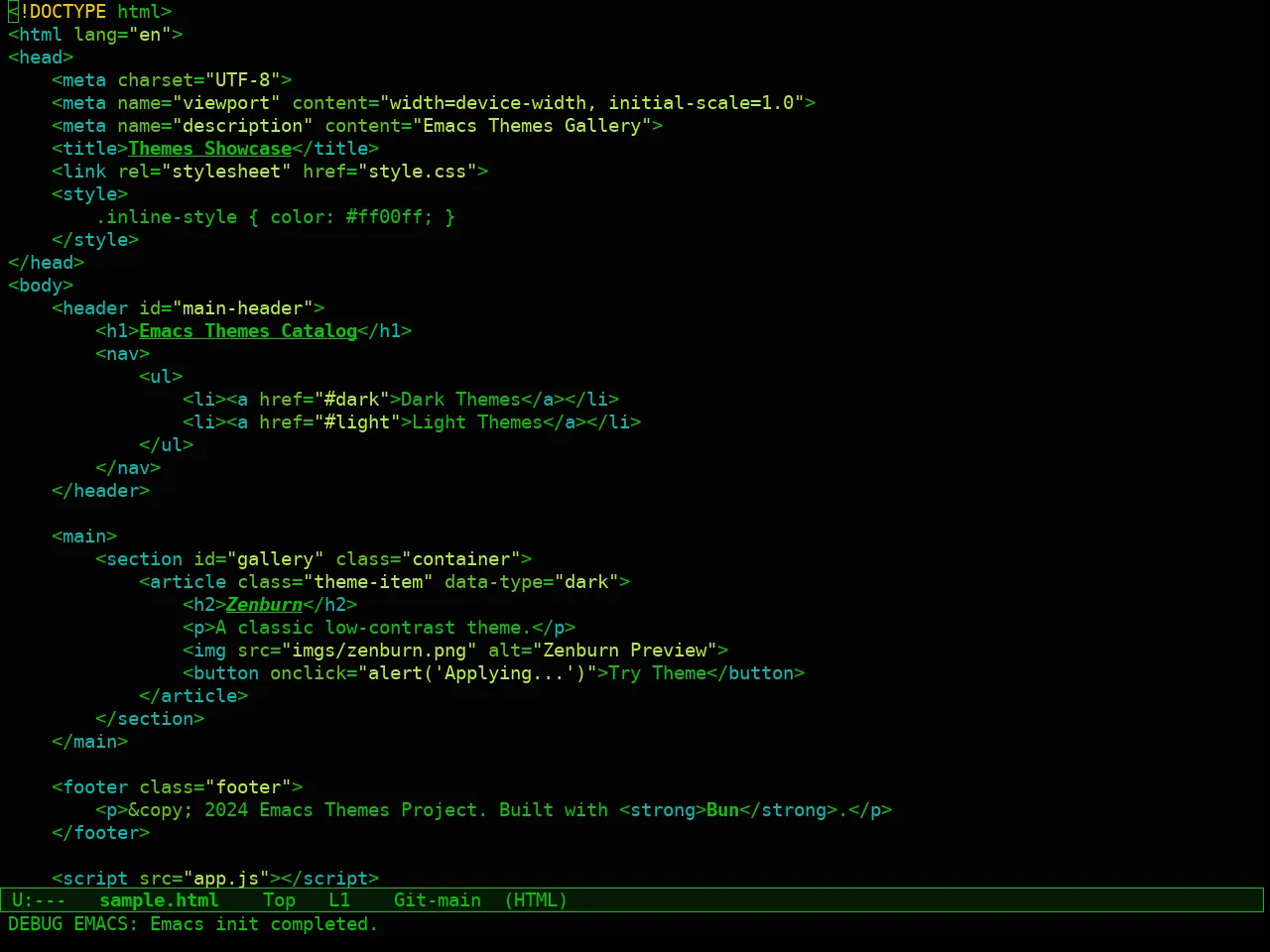Click the bold 'Bun' text in footer

pyautogui.click(x=722, y=810)
